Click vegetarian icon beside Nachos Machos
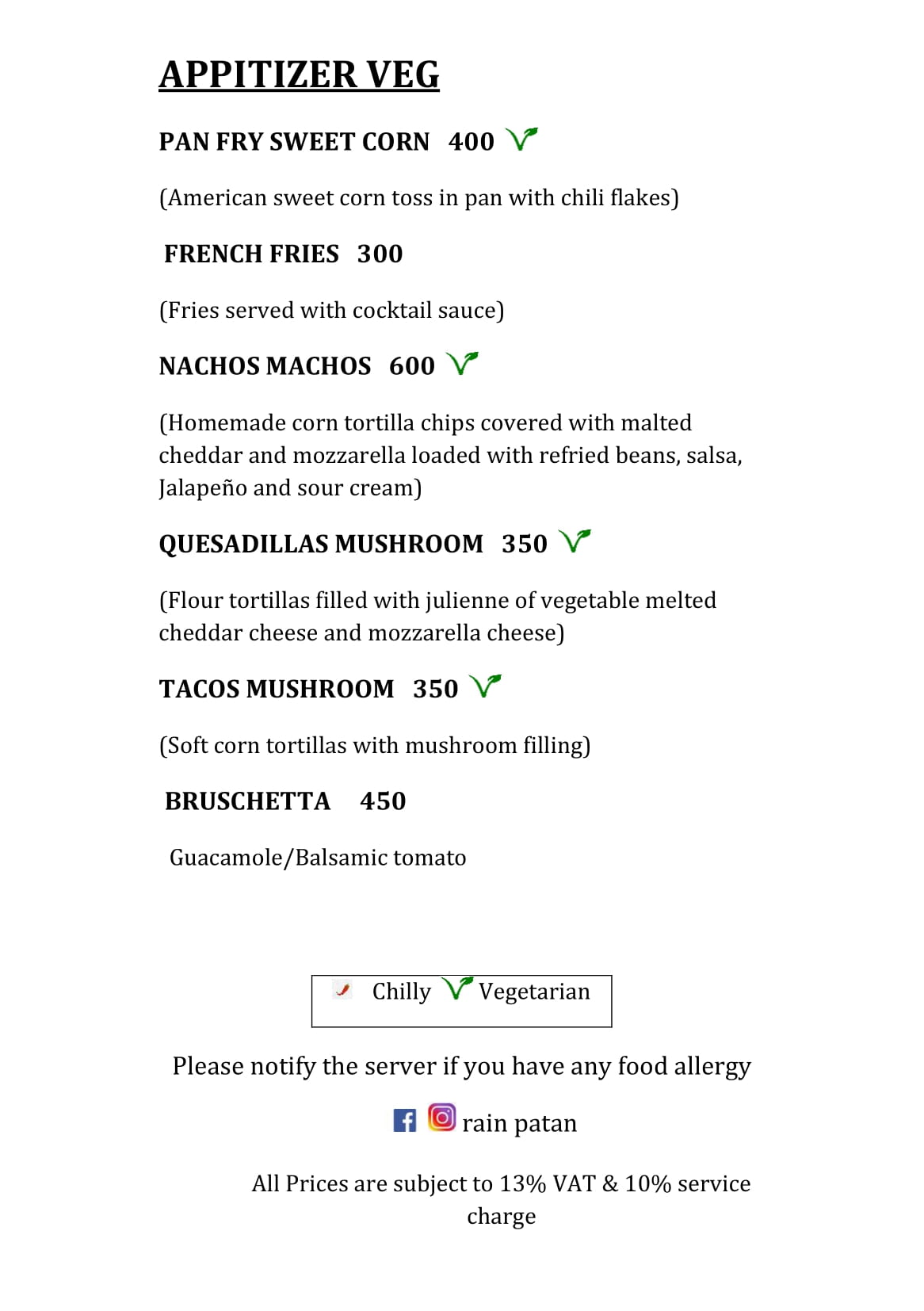This screenshot has width=924, height=1311. pos(462,364)
